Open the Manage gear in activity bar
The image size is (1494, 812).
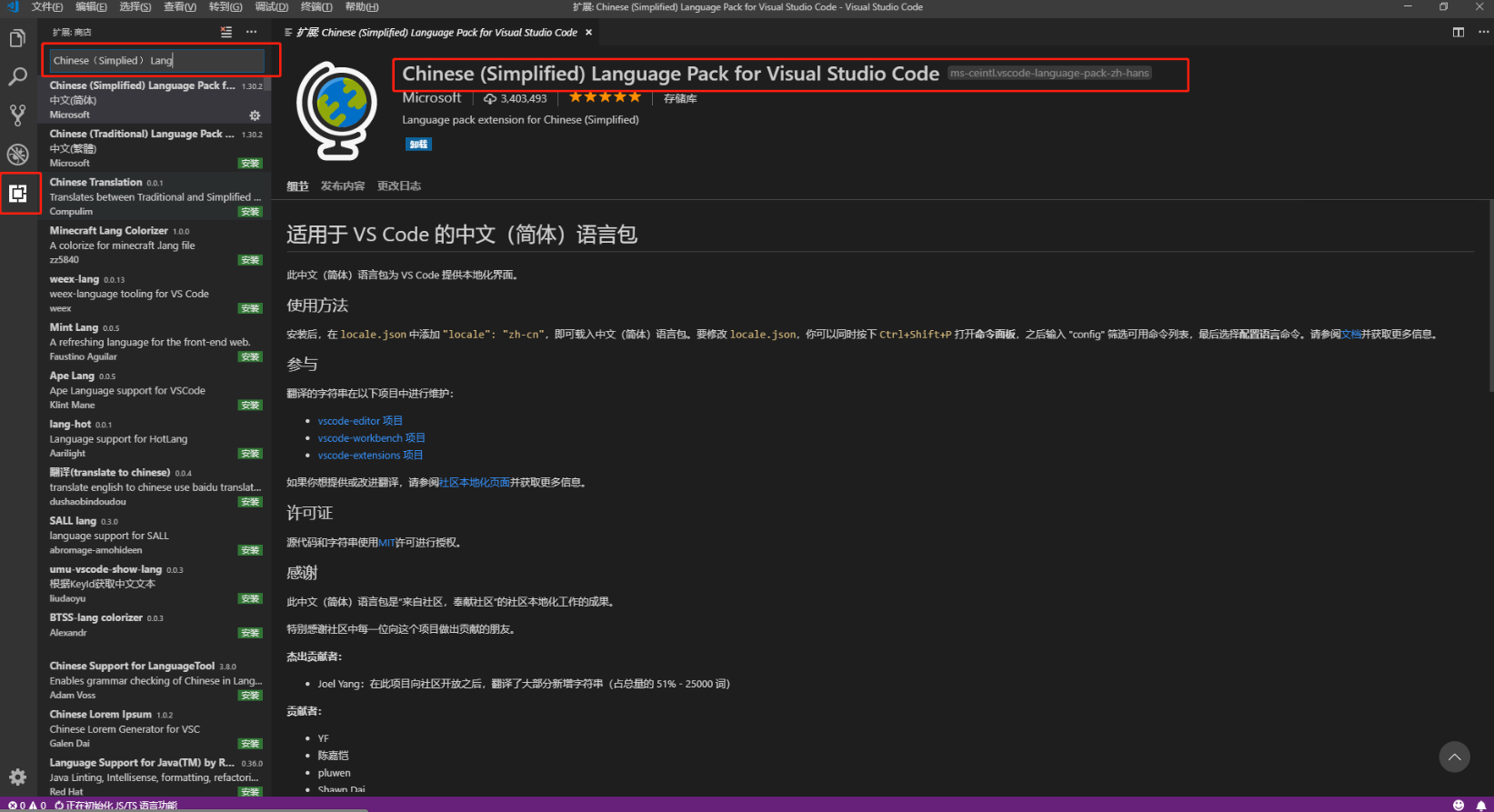17,777
